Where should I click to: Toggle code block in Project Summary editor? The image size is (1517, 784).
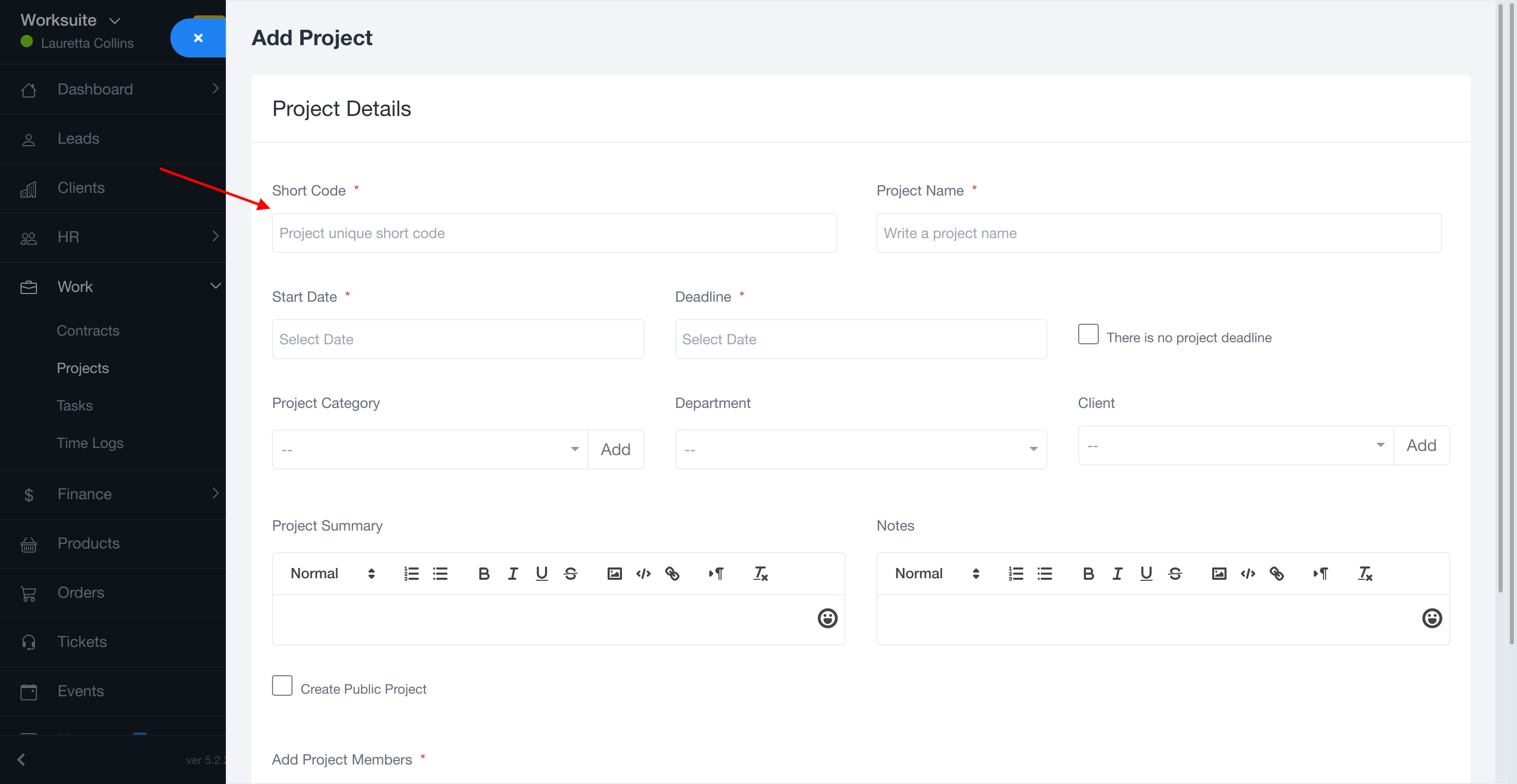643,573
